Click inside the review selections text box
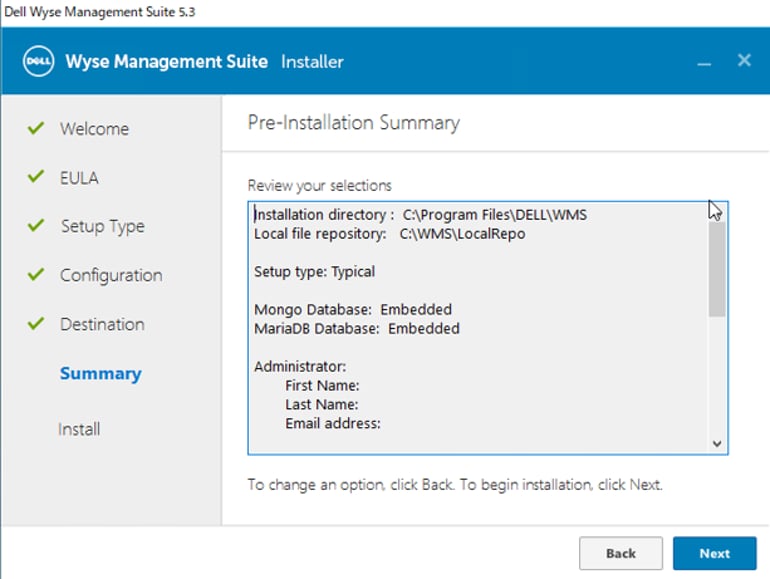Screen dimensions: 770x579 (x=479, y=328)
